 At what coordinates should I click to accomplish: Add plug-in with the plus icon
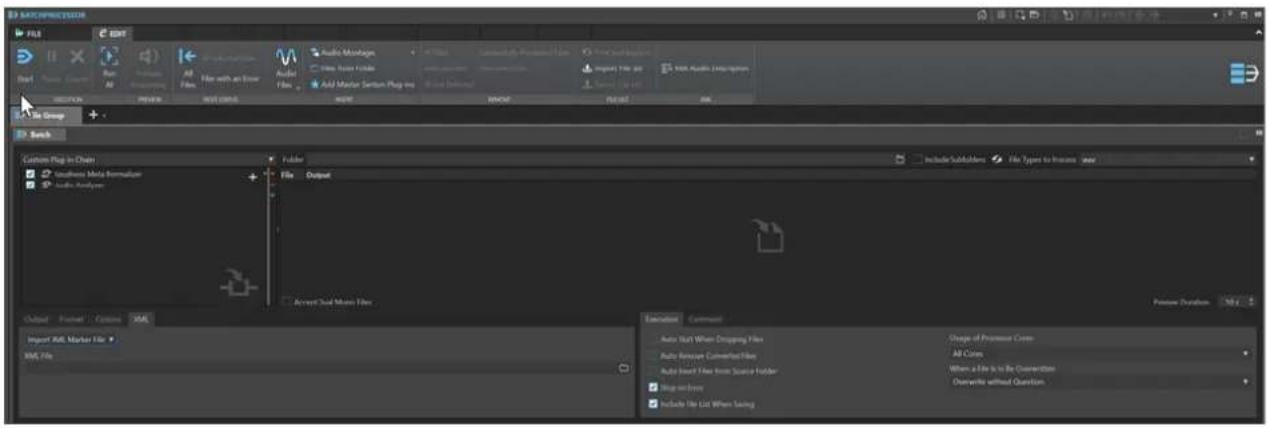(253, 177)
